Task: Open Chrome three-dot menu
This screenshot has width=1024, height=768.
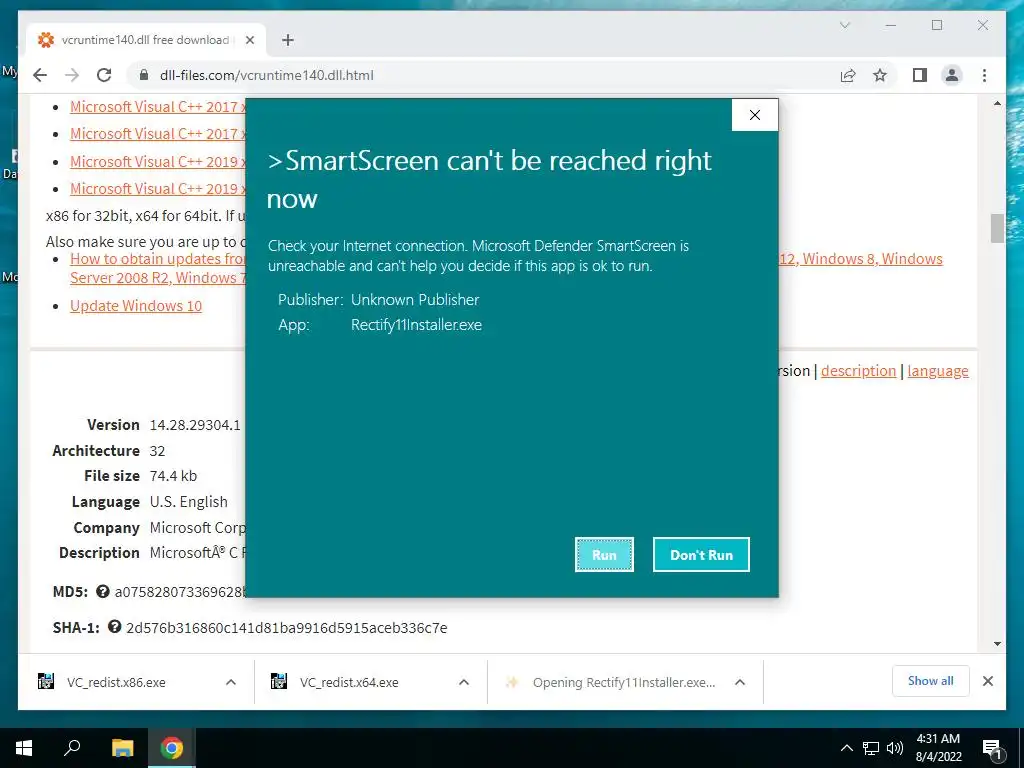Action: pyautogui.click(x=984, y=75)
